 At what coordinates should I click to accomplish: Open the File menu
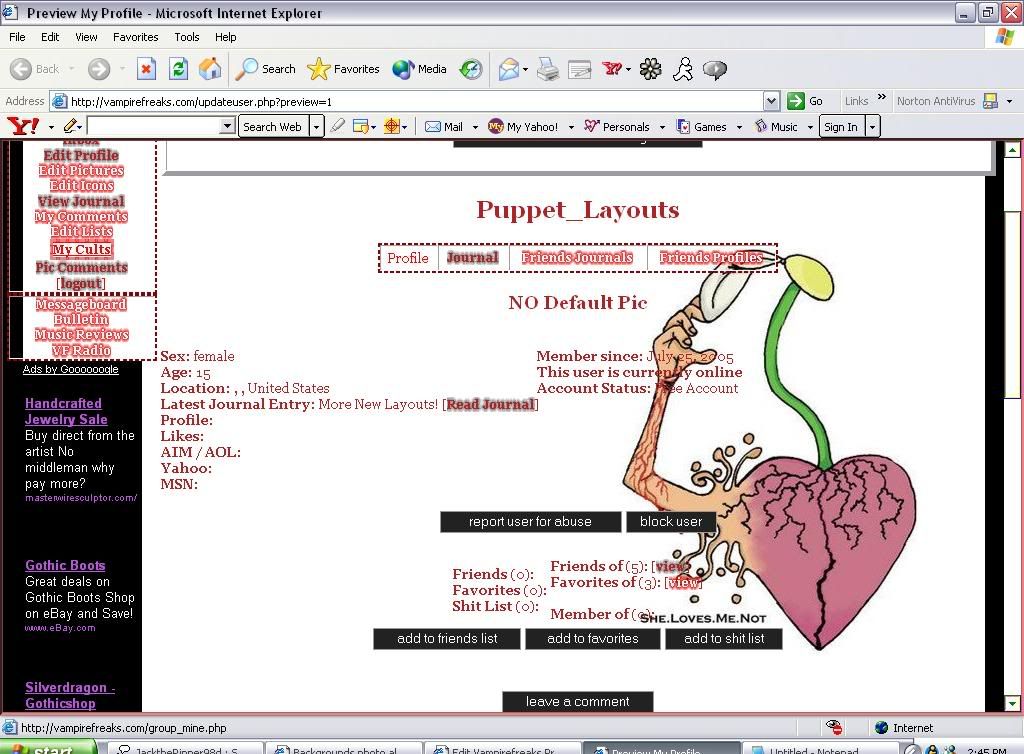tap(17, 37)
